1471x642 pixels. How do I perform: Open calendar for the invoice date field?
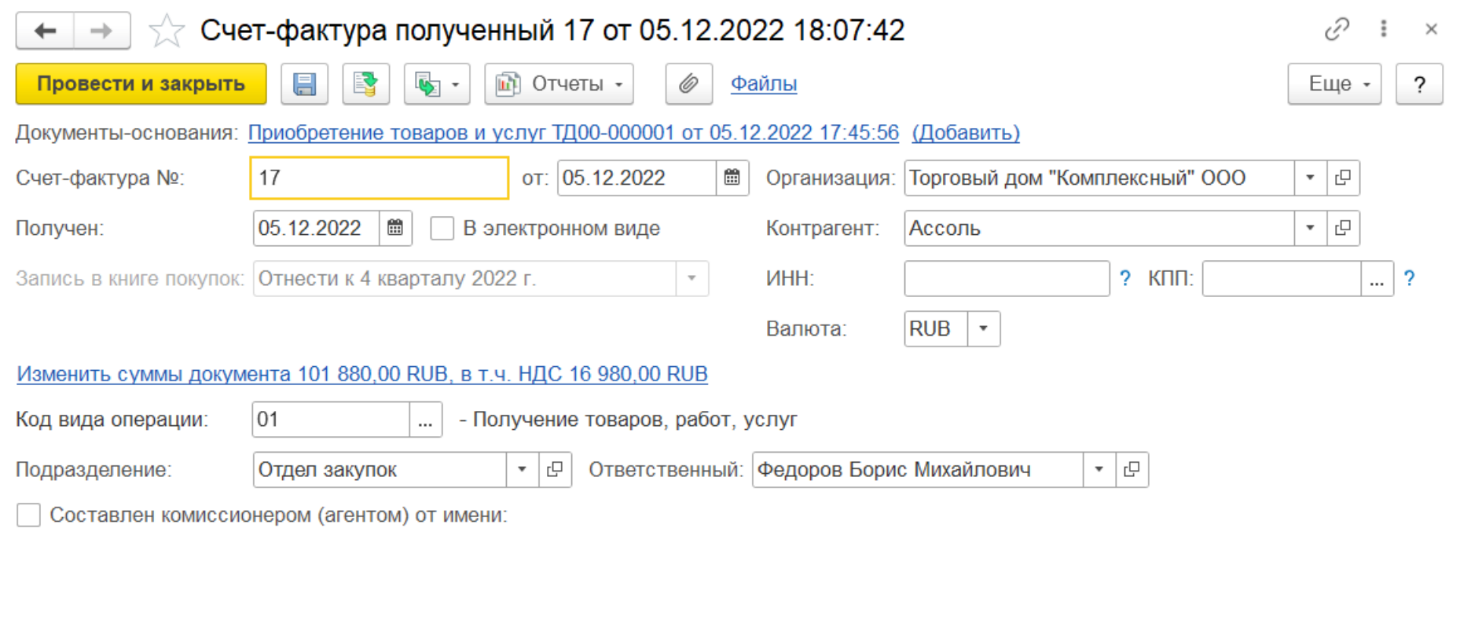point(732,178)
